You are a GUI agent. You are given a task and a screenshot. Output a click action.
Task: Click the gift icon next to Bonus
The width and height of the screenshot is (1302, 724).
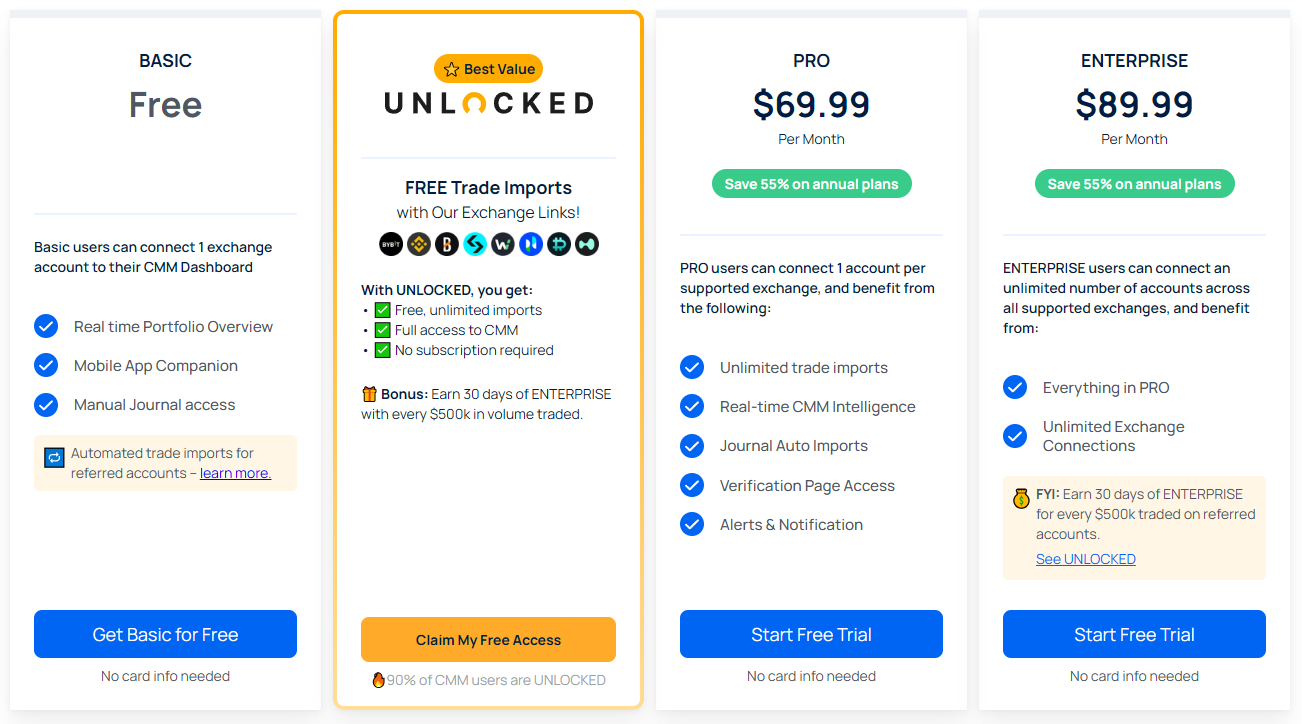click(369, 394)
